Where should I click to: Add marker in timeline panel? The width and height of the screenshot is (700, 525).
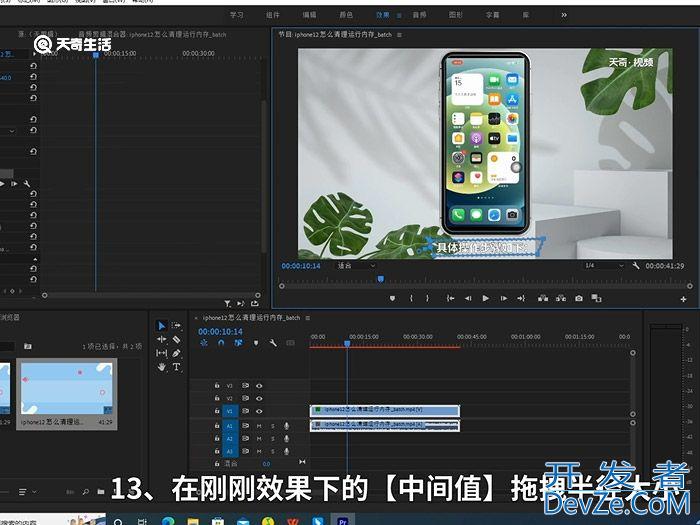[x=256, y=343]
